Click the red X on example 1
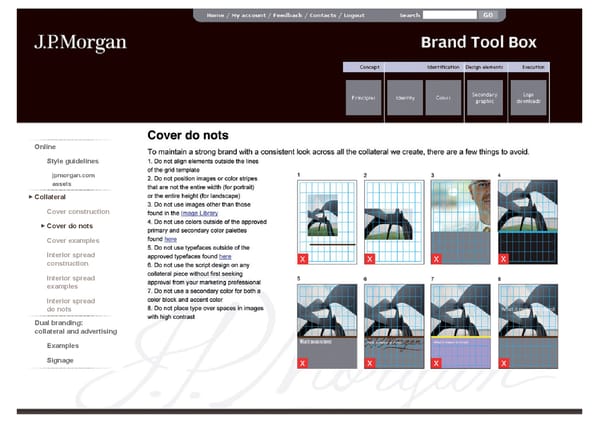600x423 pixels. (x=303, y=258)
